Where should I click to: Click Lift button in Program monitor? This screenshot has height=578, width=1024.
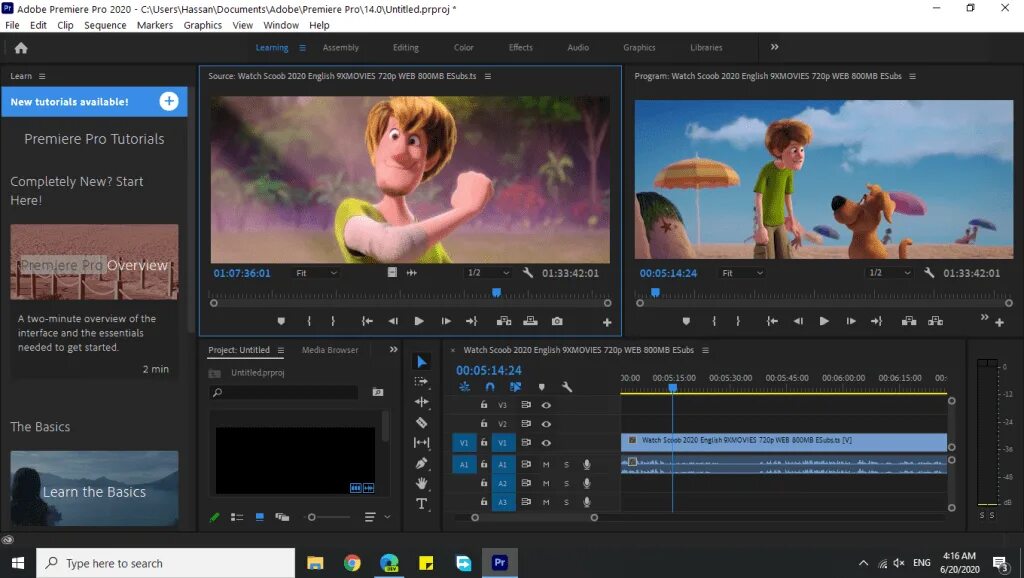909,321
